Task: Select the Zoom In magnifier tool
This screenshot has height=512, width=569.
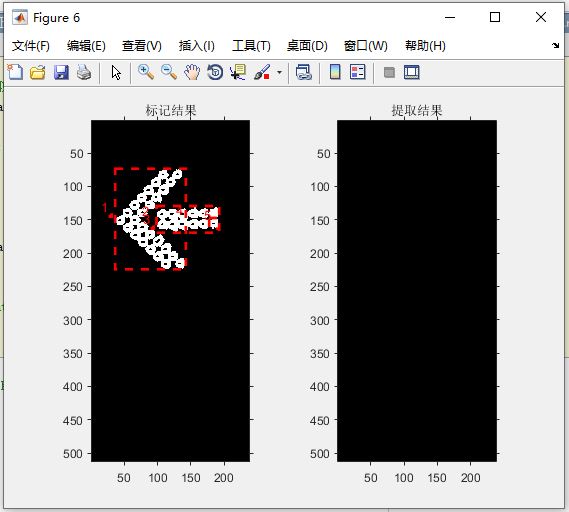Action: [x=146, y=72]
